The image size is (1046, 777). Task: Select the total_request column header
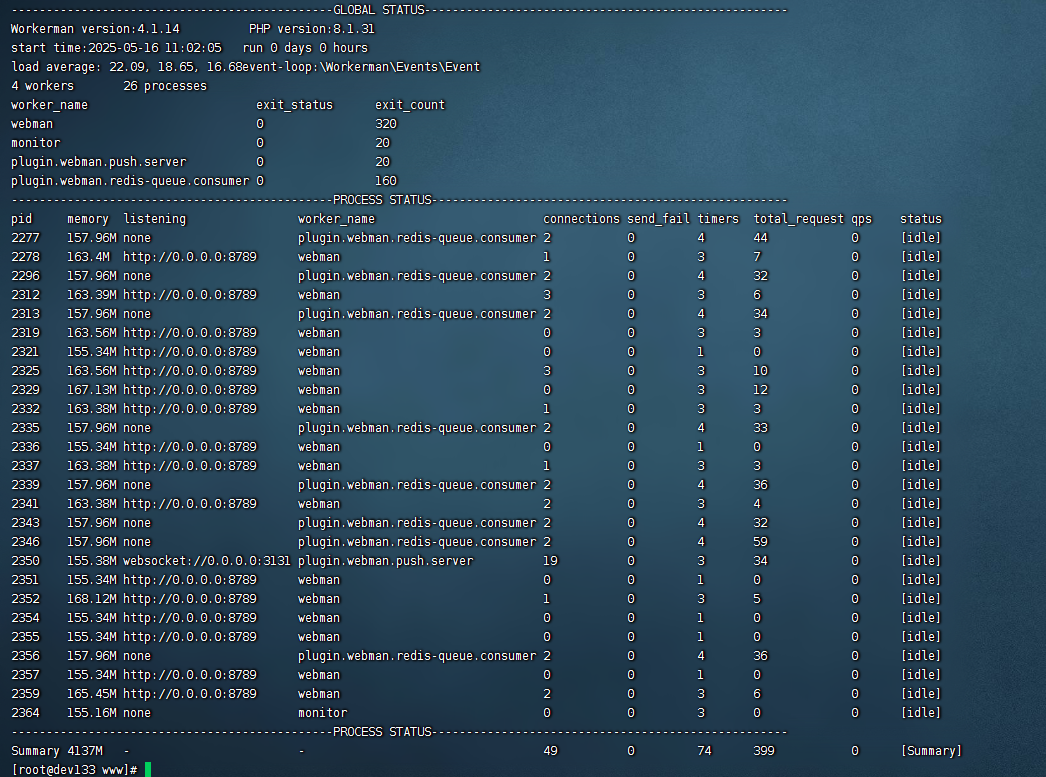click(x=799, y=219)
